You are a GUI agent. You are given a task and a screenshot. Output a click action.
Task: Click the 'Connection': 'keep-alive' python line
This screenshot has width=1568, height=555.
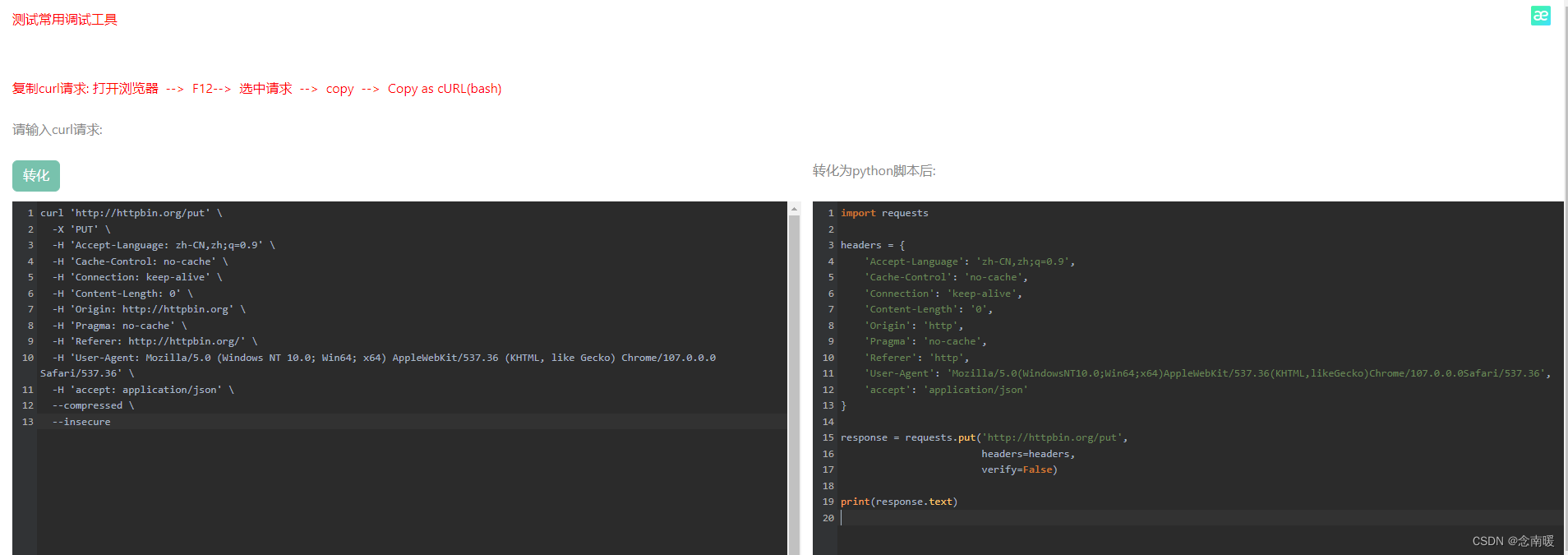943,294
